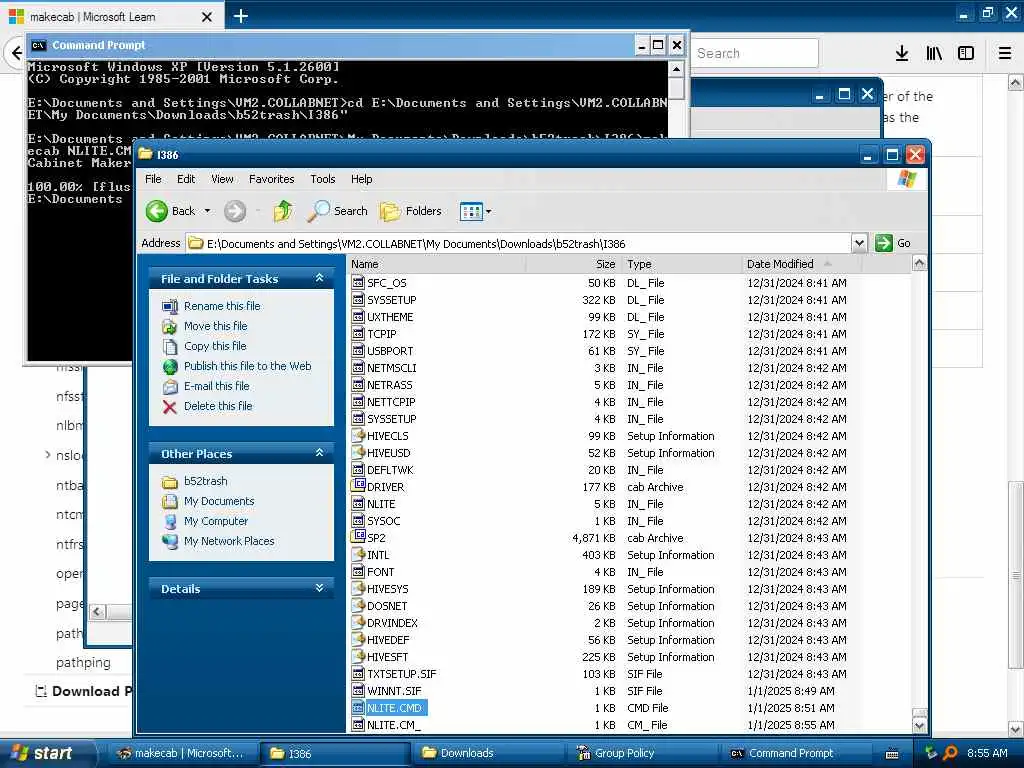Image resolution: width=1024 pixels, height=768 pixels.
Task: Select the DRIVER cab archive file icon
Action: click(x=358, y=486)
